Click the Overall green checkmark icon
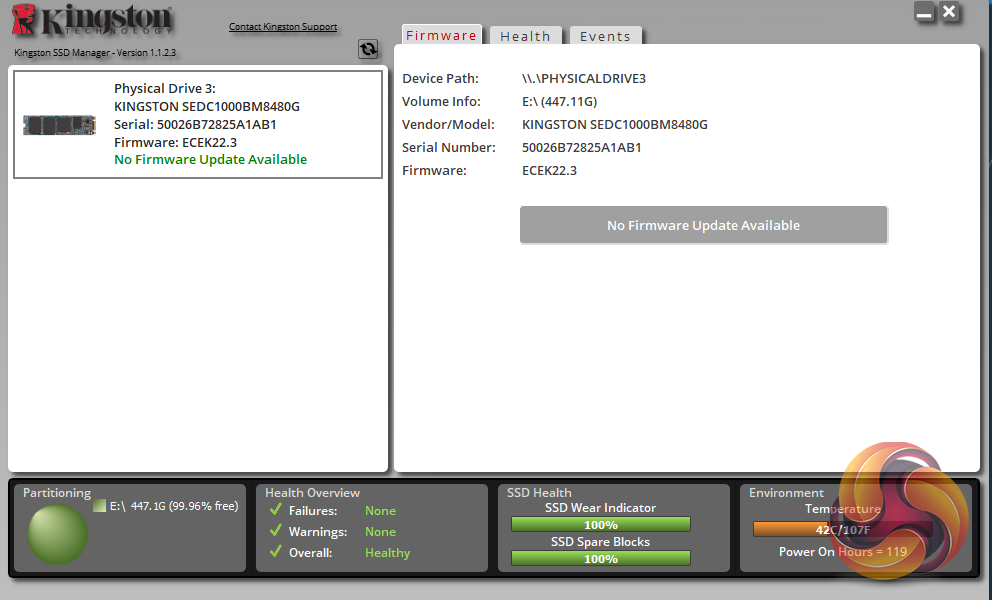This screenshot has height=602, width=992. pos(275,551)
